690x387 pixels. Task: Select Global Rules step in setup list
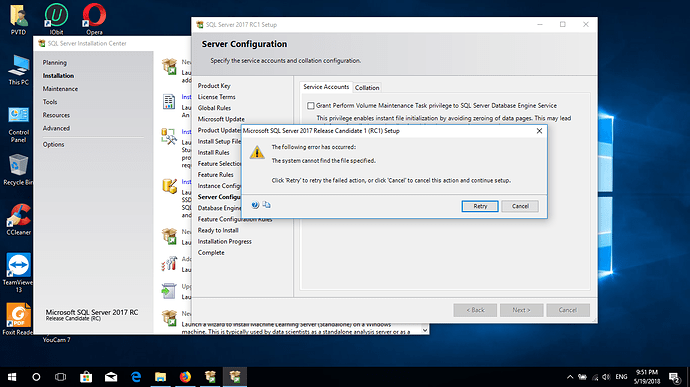[214, 108]
